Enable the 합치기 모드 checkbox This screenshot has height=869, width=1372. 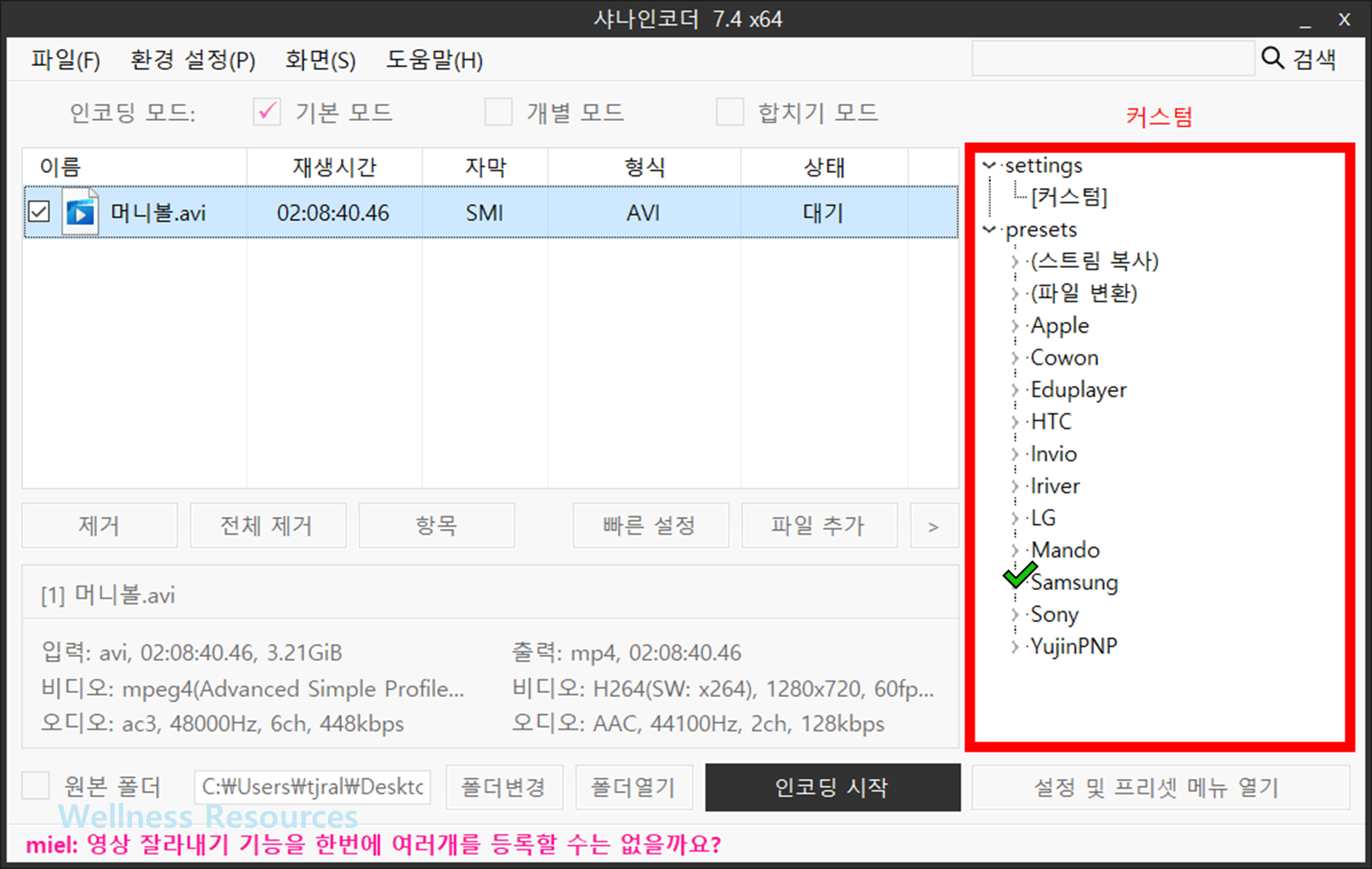tap(730, 111)
